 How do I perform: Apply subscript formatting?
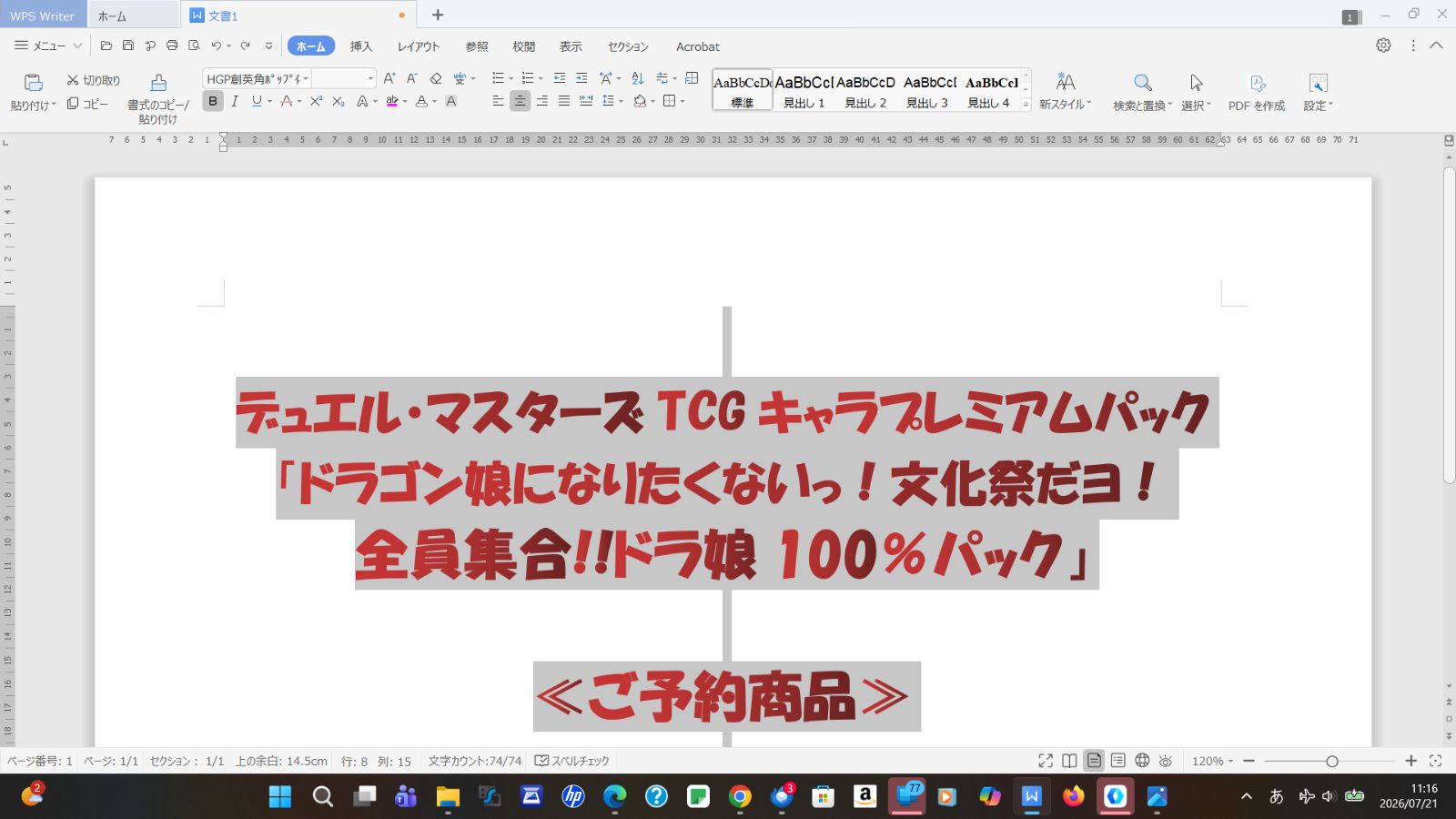click(339, 101)
